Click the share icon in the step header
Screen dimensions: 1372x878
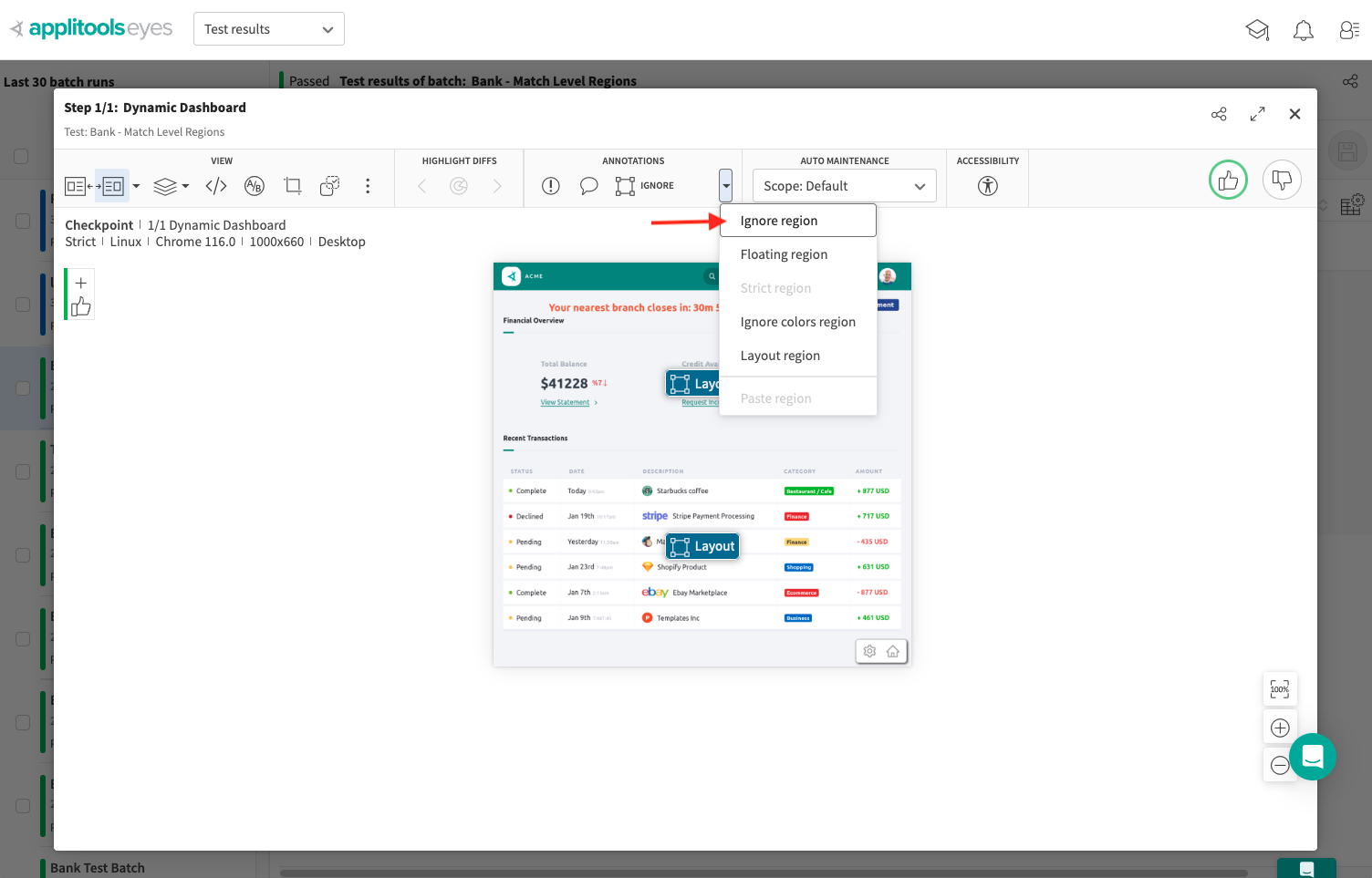(1219, 114)
